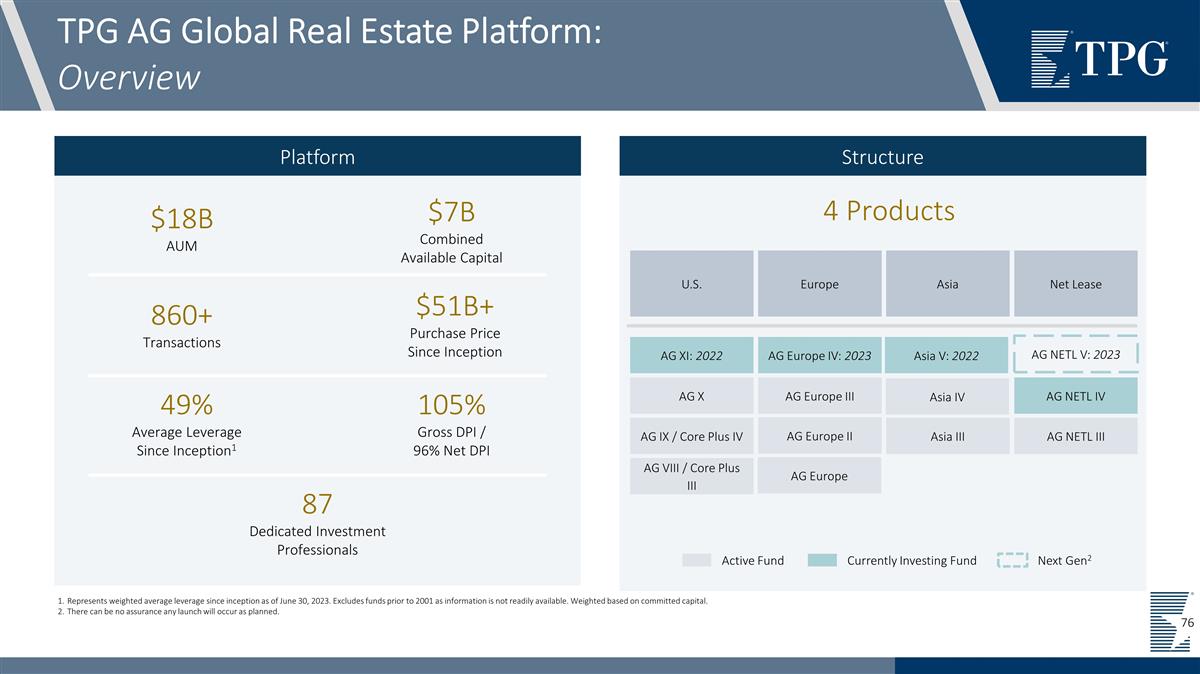This screenshot has width=1200, height=674.
Task: Select the Asia V: 2022 fund box
Action: pos(947,356)
